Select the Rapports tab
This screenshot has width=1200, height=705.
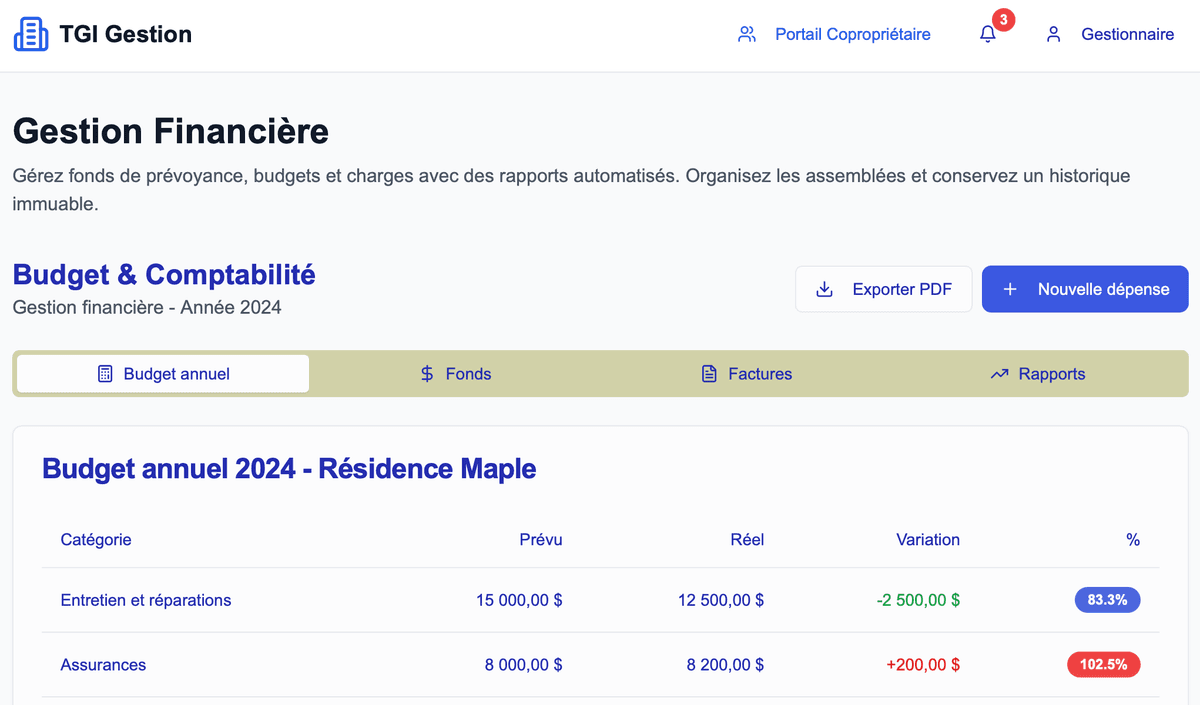[1038, 374]
